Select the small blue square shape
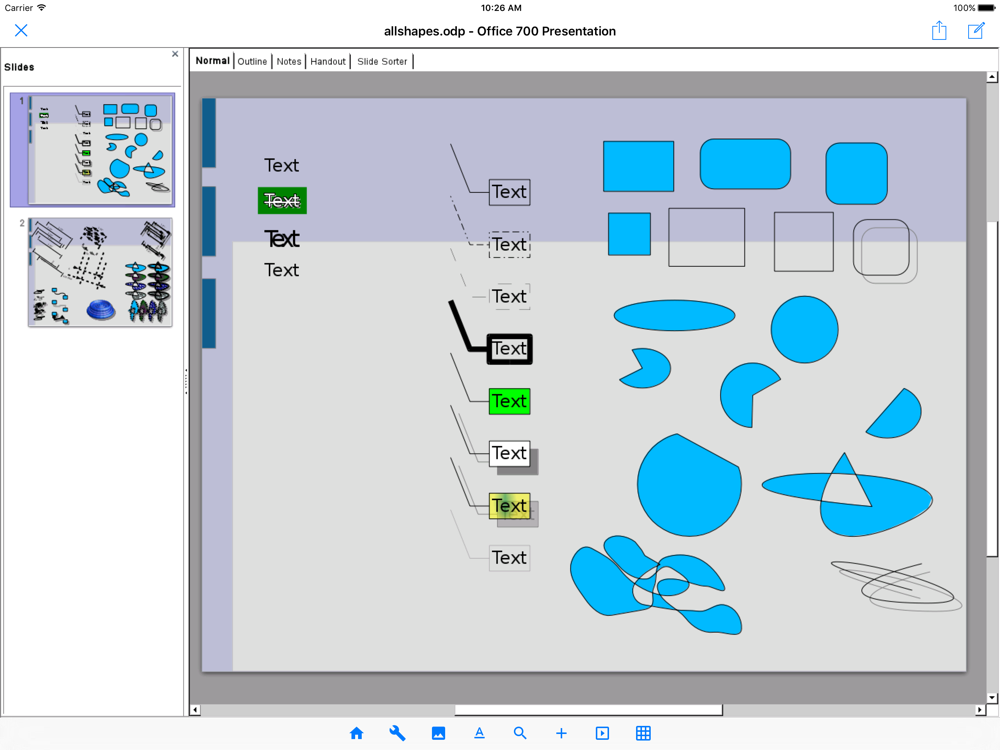The image size is (1000, 750). [x=629, y=234]
